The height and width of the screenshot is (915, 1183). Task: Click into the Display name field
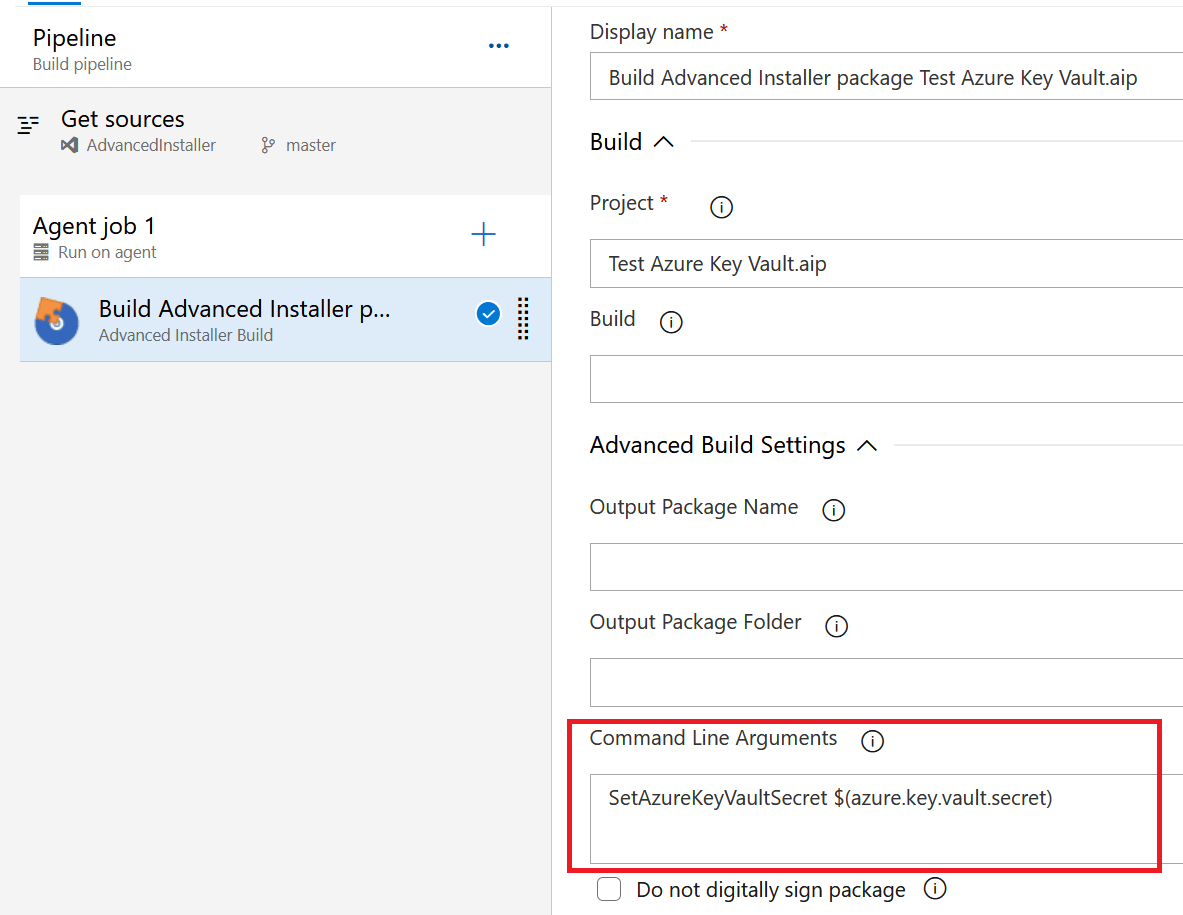(x=886, y=76)
